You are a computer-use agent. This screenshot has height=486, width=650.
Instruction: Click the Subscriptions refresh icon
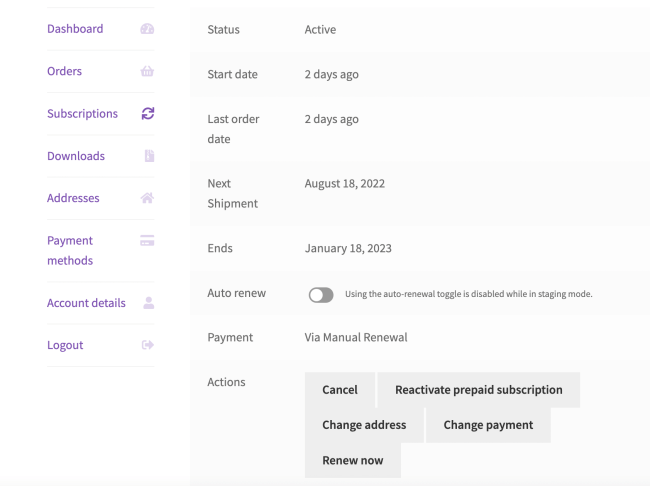tap(147, 114)
